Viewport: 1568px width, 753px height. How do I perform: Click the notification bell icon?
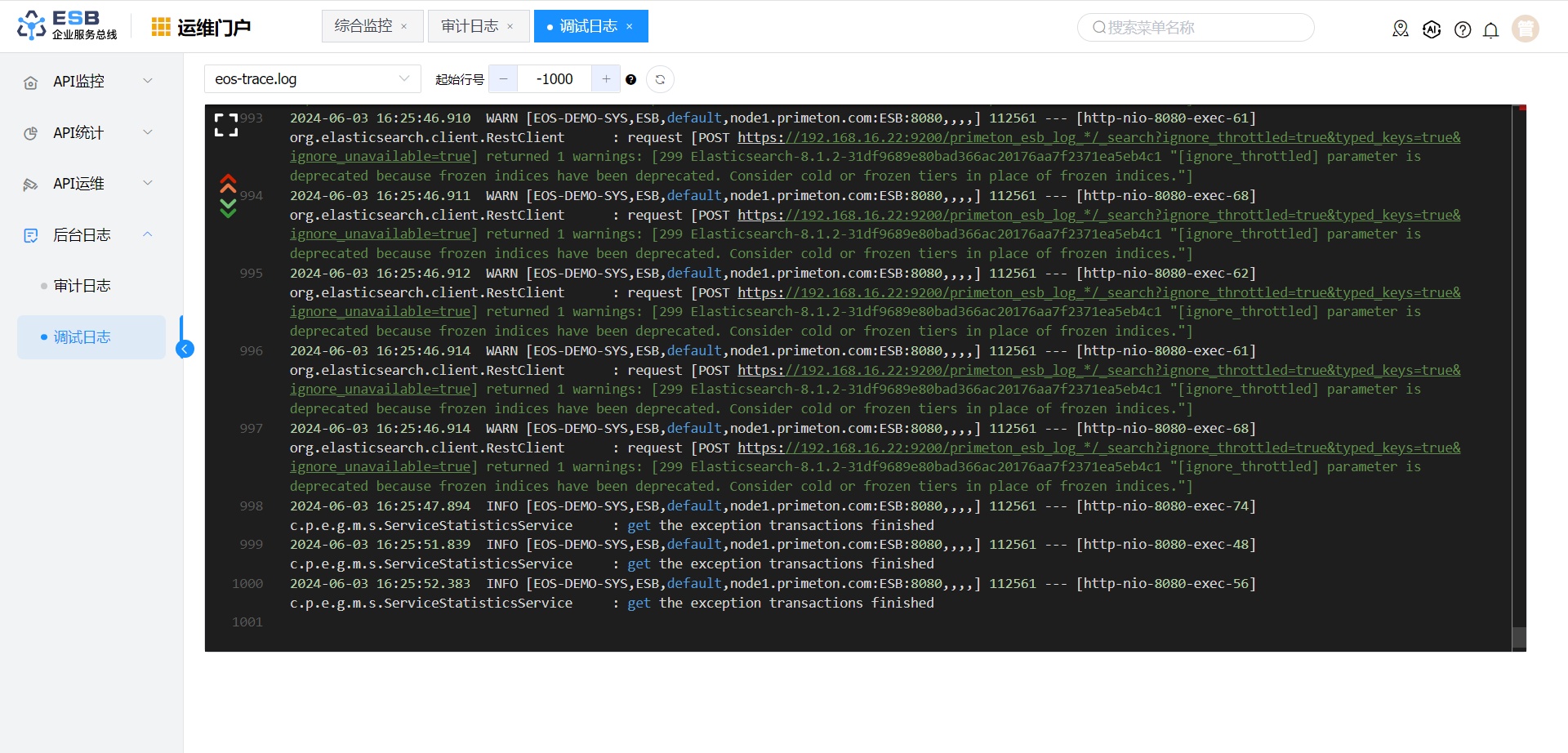pyautogui.click(x=1490, y=30)
